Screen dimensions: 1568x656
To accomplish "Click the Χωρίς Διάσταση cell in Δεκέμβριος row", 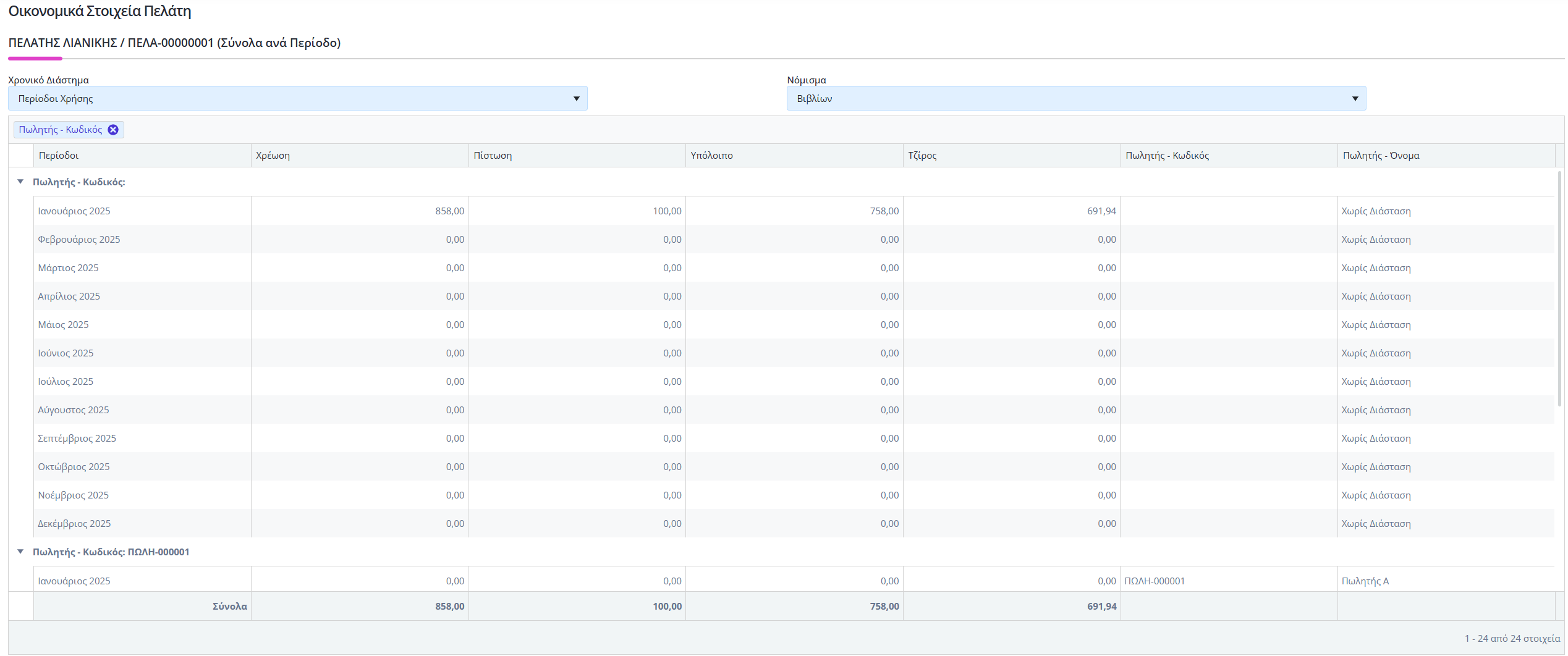I will (x=1446, y=524).
